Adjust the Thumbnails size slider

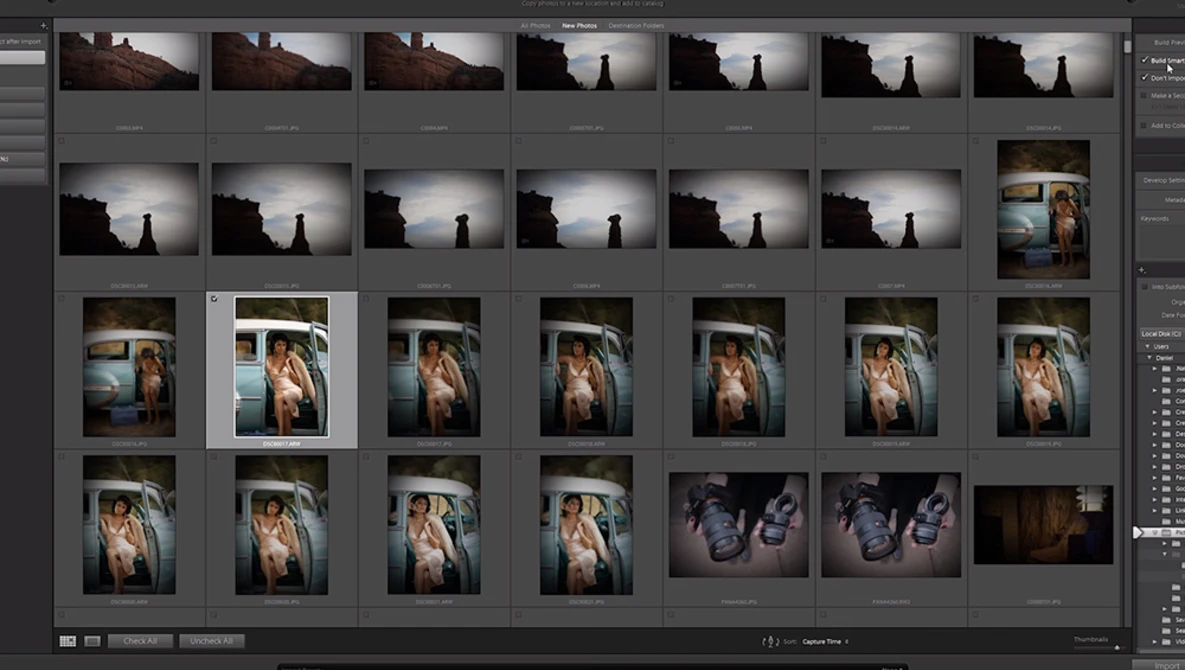pyautogui.click(x=1117, y=647)
